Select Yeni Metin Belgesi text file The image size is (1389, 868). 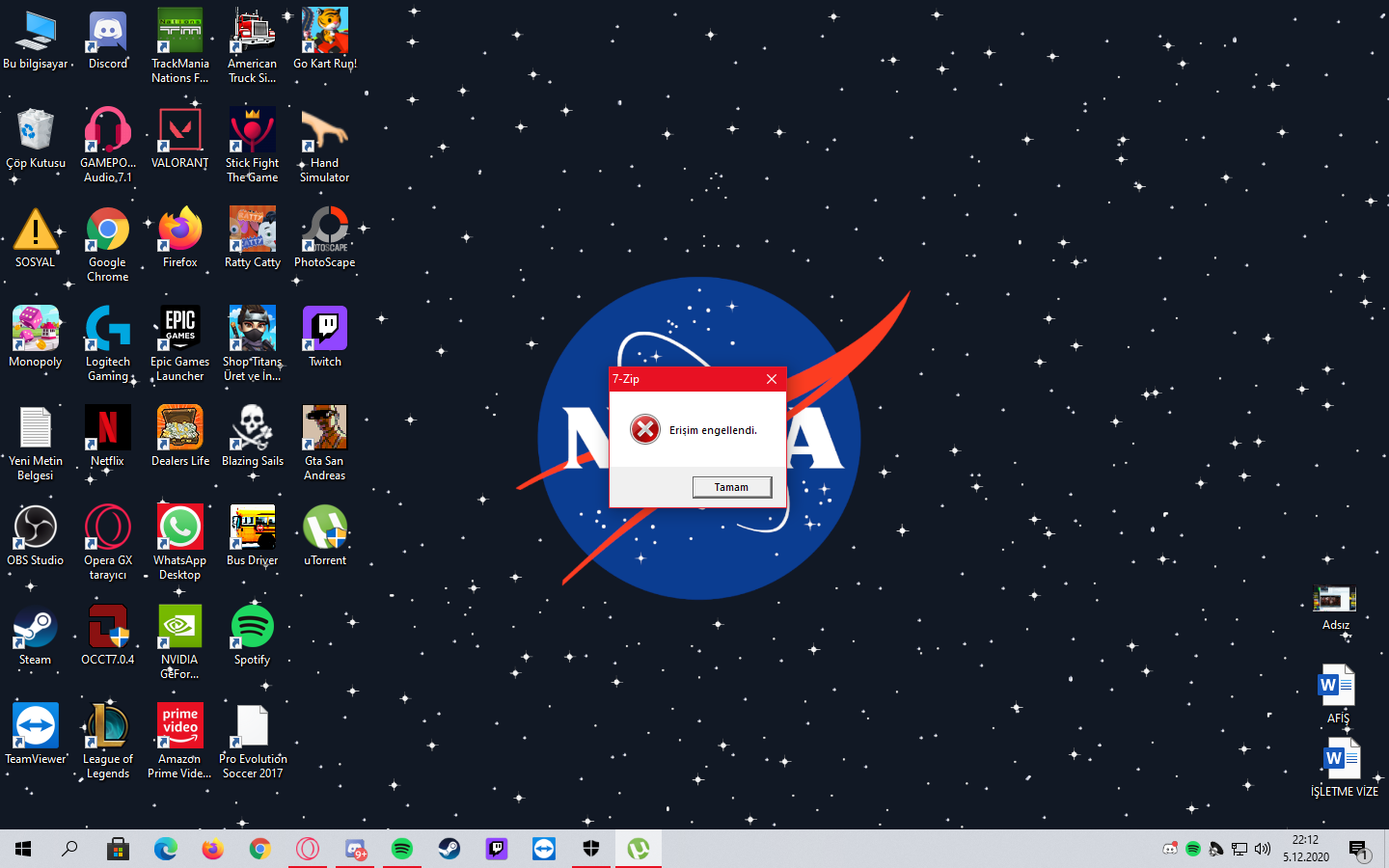[36, 444]
